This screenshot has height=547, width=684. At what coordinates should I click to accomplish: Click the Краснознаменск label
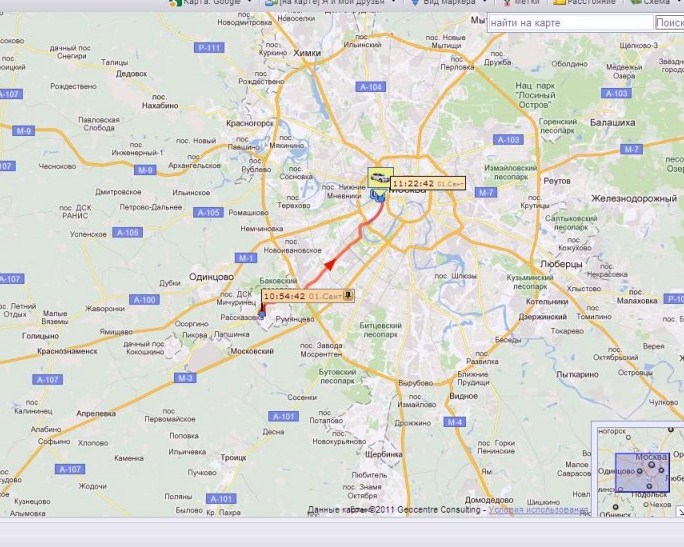(x=67, y=351)
